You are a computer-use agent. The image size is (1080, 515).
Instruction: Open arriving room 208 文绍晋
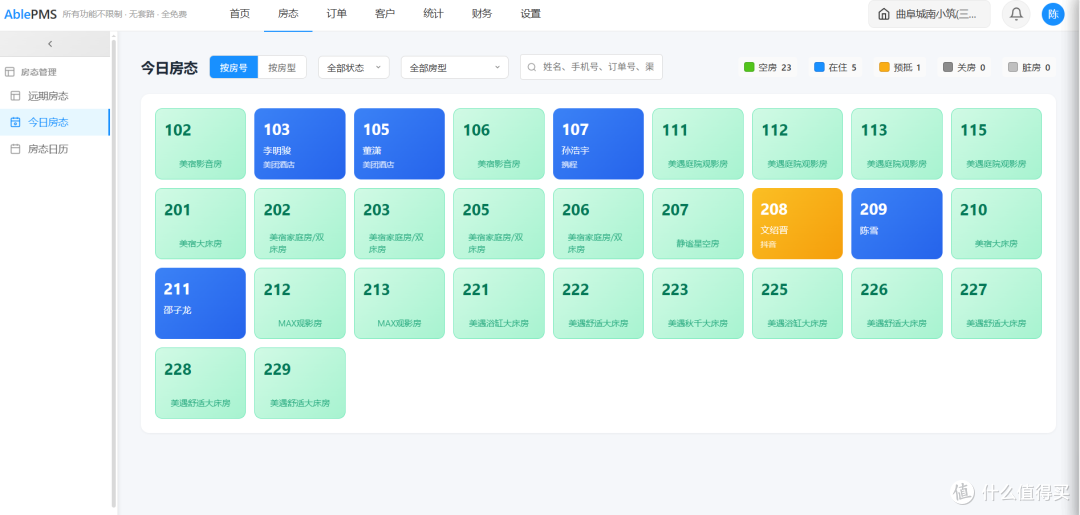pos(798,224)
